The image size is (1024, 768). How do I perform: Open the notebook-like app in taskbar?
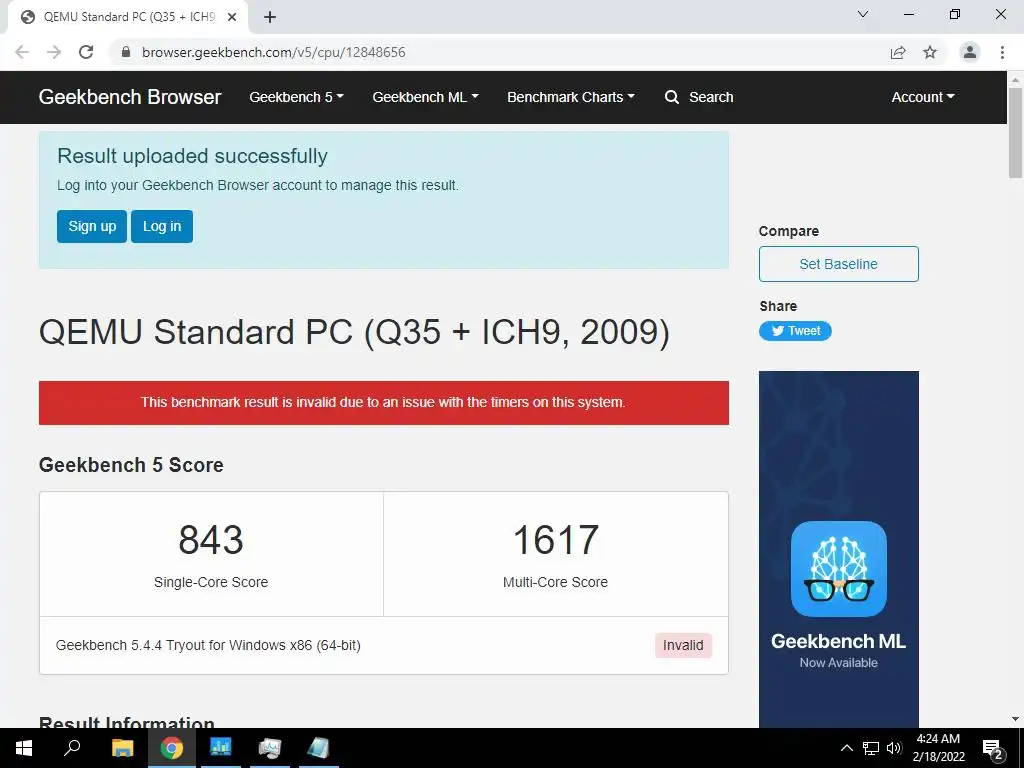coord(318,748)
